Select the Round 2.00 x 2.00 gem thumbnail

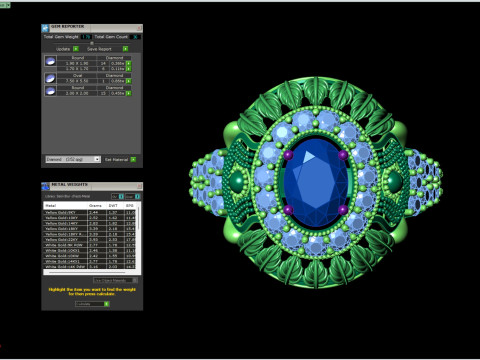(50, 91)
